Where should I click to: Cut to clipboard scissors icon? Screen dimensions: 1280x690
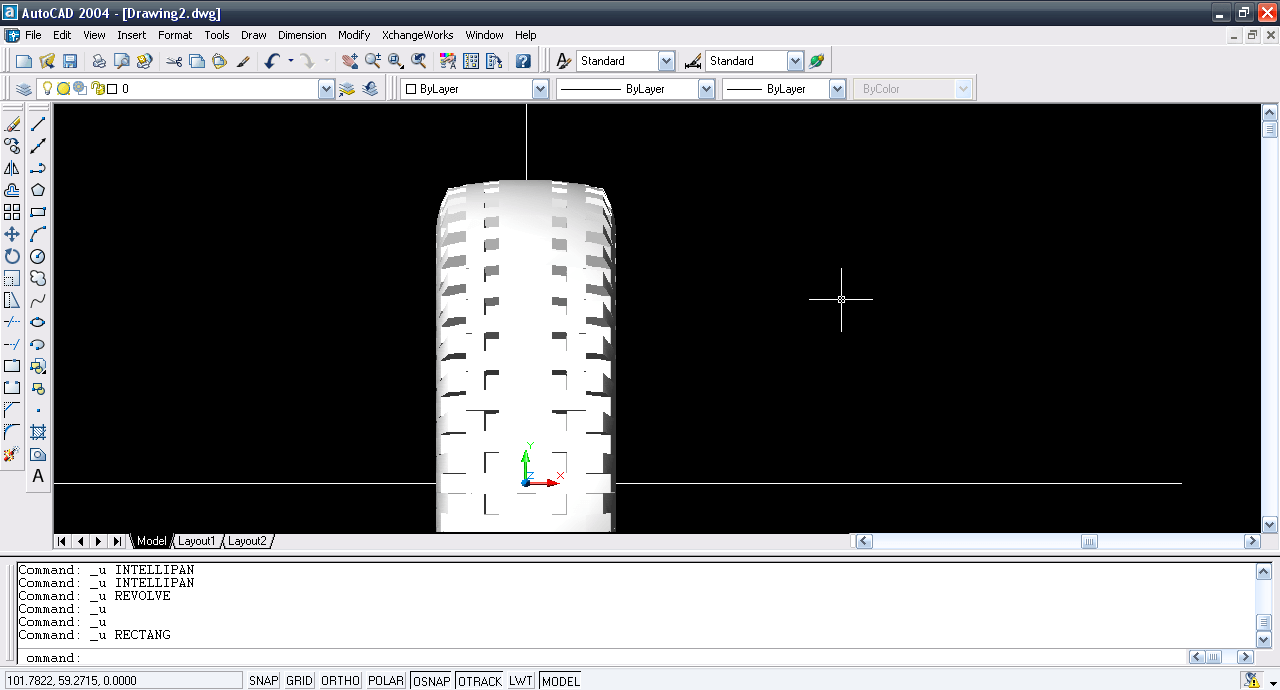pyautogui.click(x=174, y=61)
